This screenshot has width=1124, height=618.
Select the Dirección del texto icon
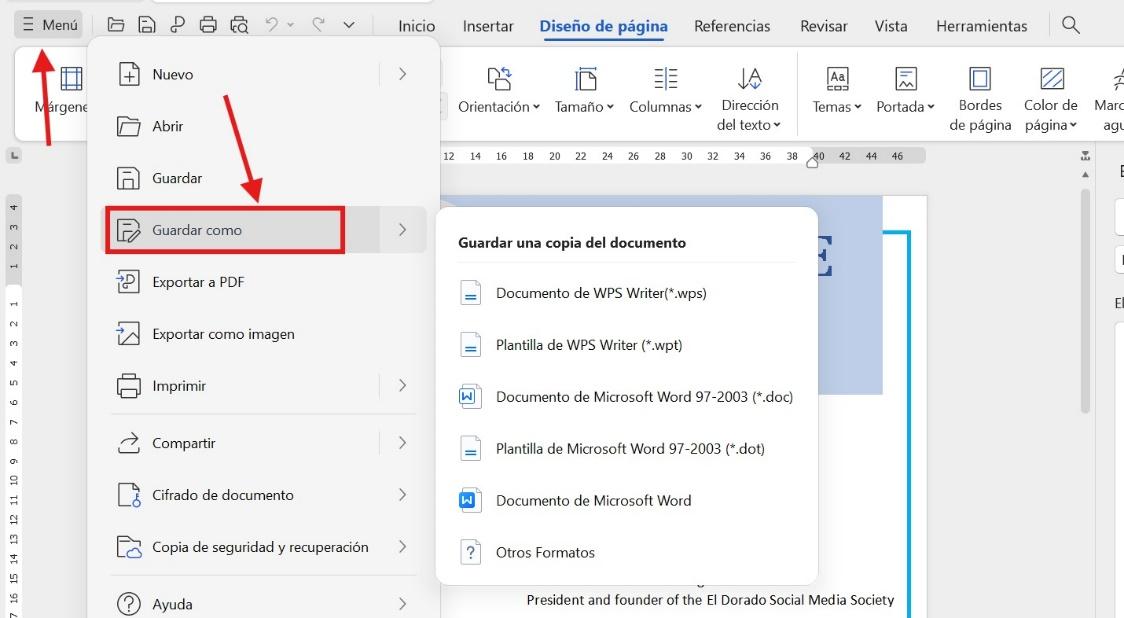tap(750, 94)
